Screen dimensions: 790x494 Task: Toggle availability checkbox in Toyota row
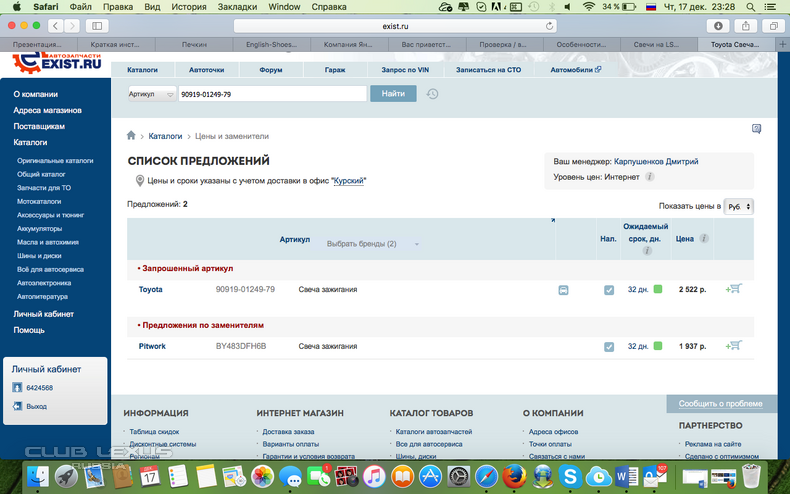coord(609,290)
